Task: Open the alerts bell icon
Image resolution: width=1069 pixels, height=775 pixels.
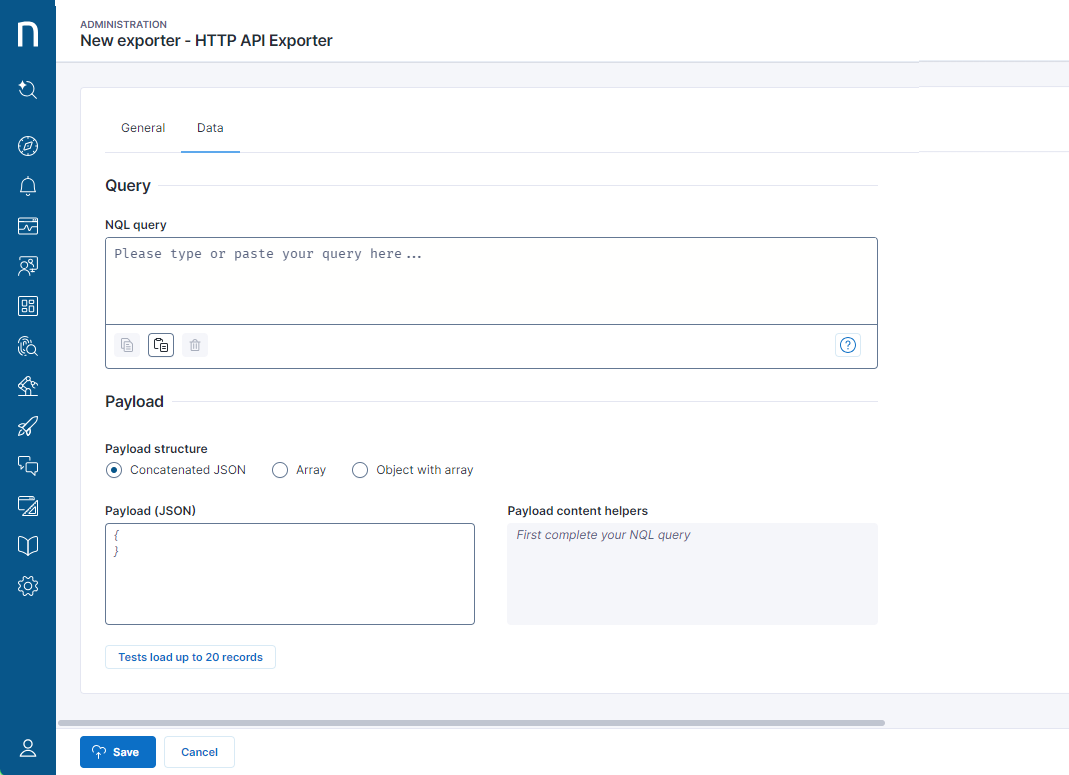Action: tap(28, 186)
